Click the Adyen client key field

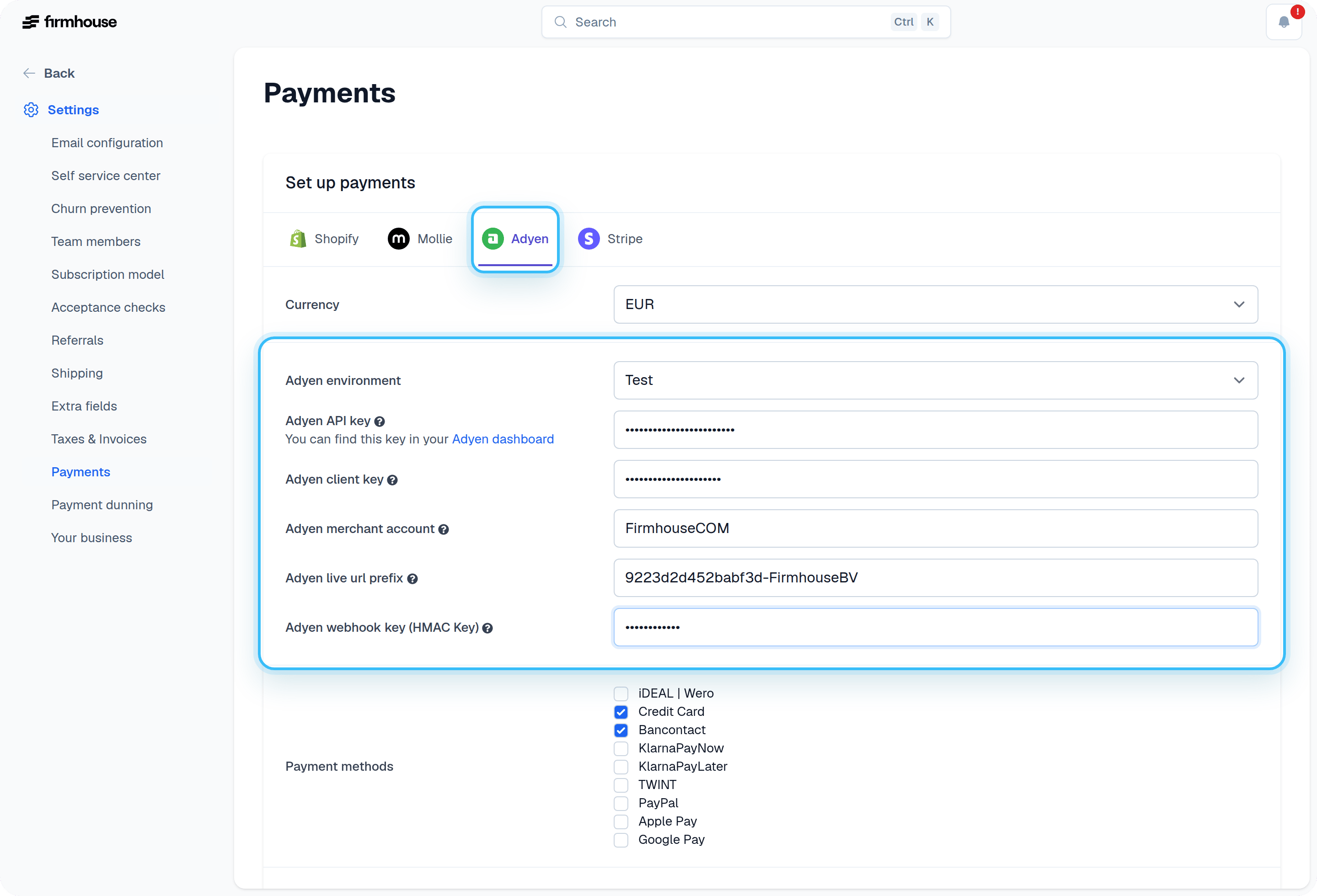tap(936, 479)
